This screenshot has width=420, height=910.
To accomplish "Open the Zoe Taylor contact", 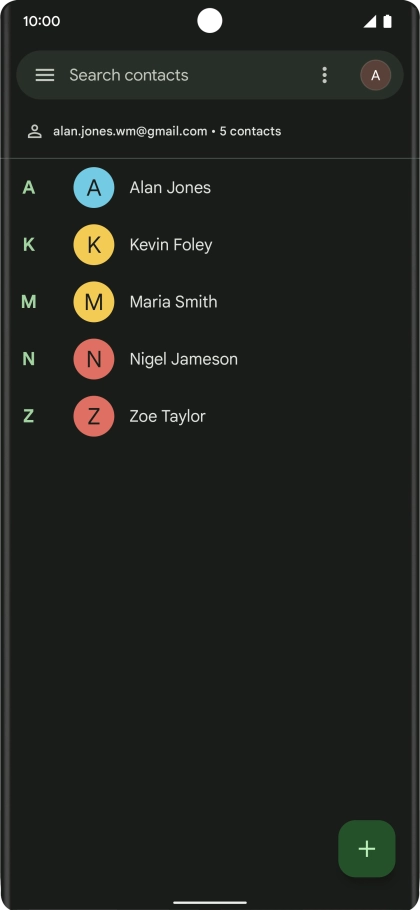I will point(210,416).
